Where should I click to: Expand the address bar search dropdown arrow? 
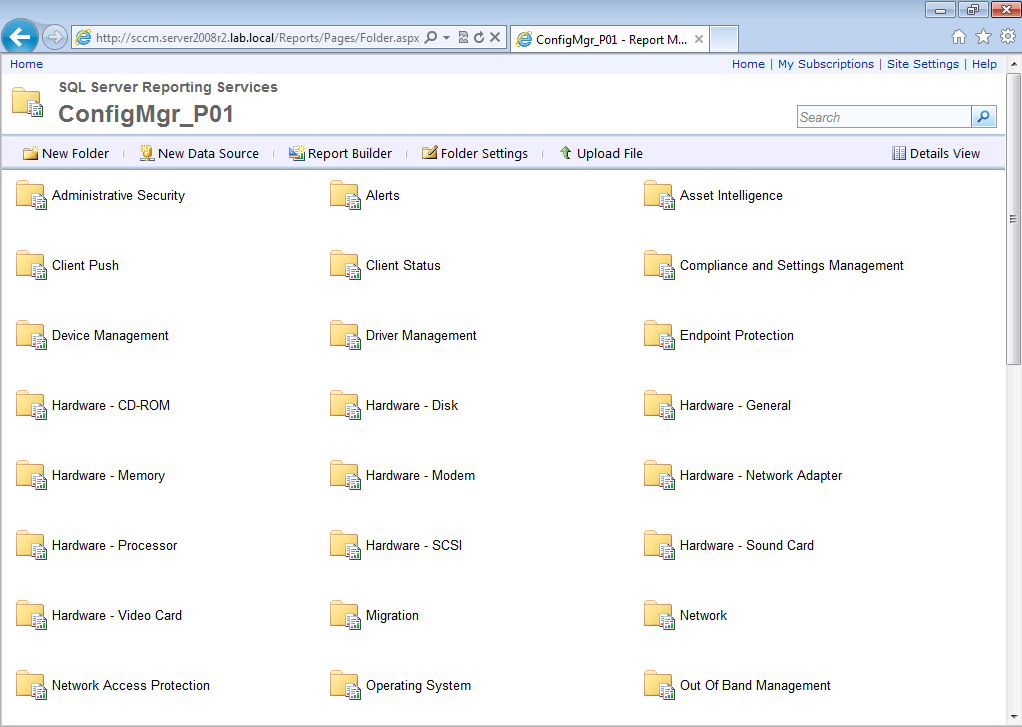pyautogui.click(x=446, y=38)
